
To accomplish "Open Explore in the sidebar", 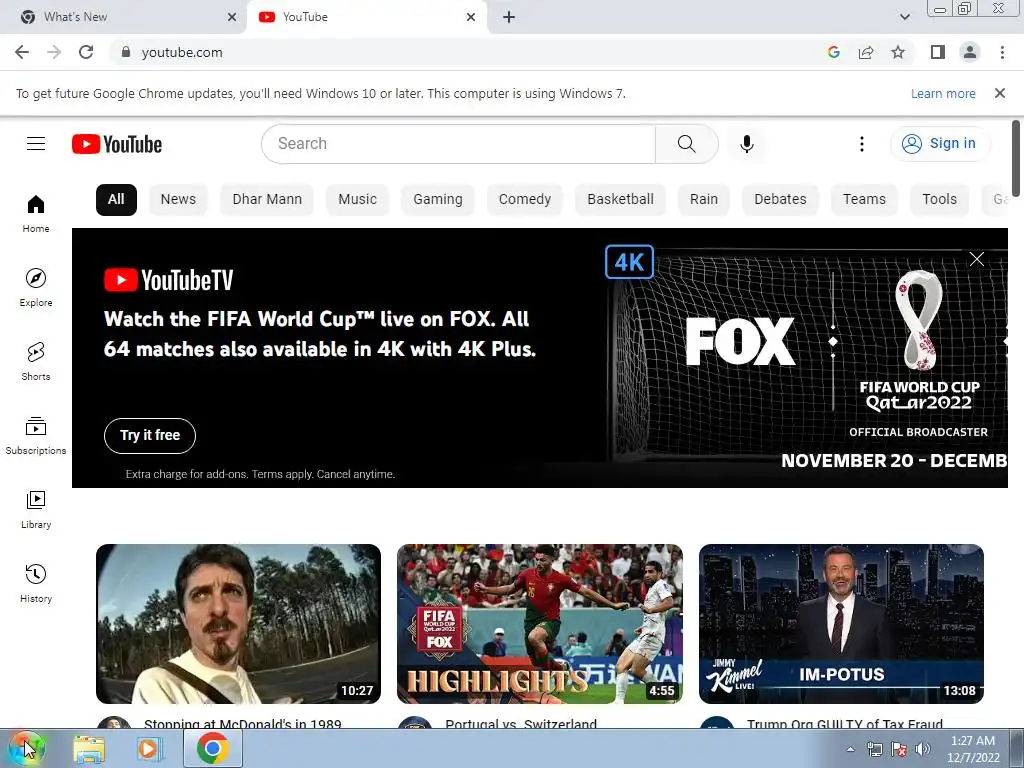I will [x=36, y=287].
